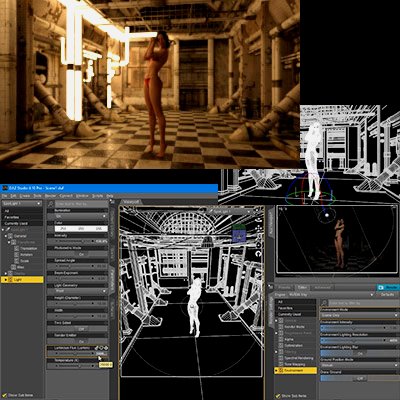Click the Aux Viewport render preview
The image size is (400, 400).
click(x=337, y=240)
